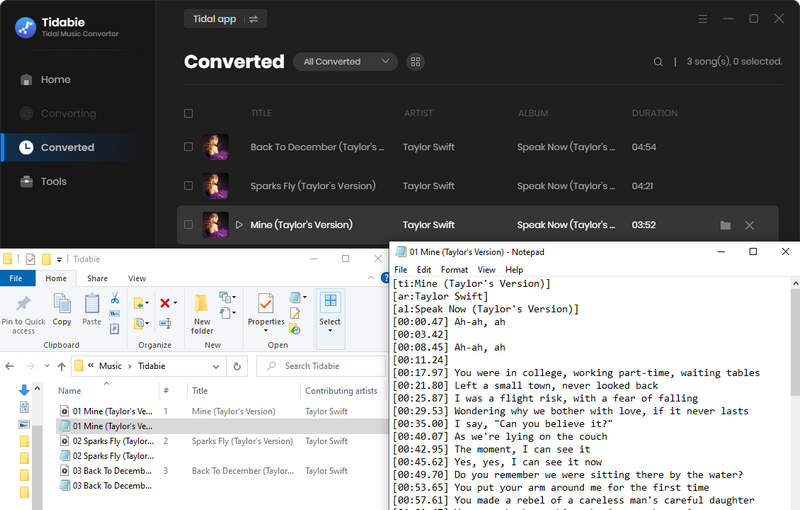Click the Back To December album thumbnail

click(x=215, y=147)
